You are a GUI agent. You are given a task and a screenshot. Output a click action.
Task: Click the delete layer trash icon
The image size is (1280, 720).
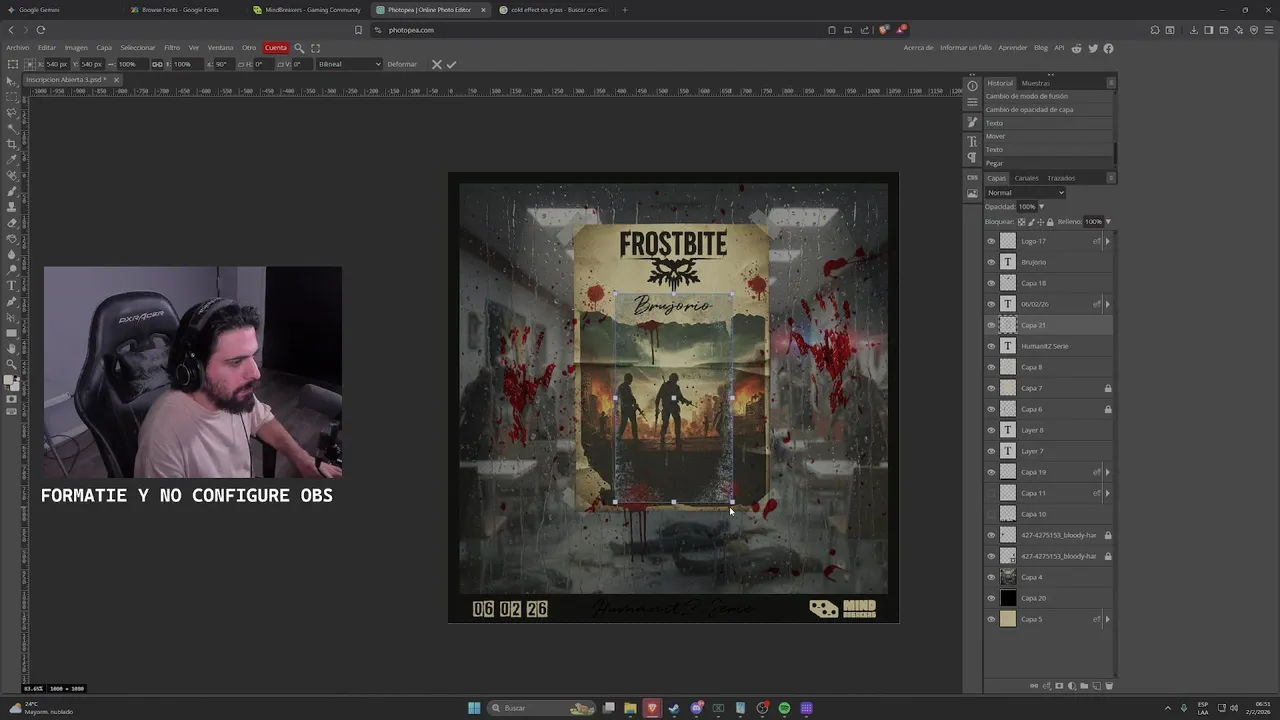tap(1109, 686)
